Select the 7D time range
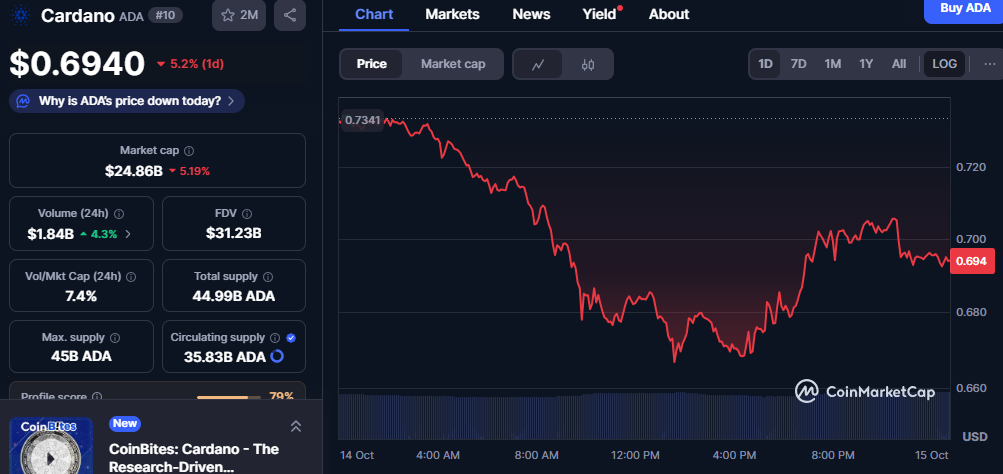The image size is (1003, 474). (798, 64)
